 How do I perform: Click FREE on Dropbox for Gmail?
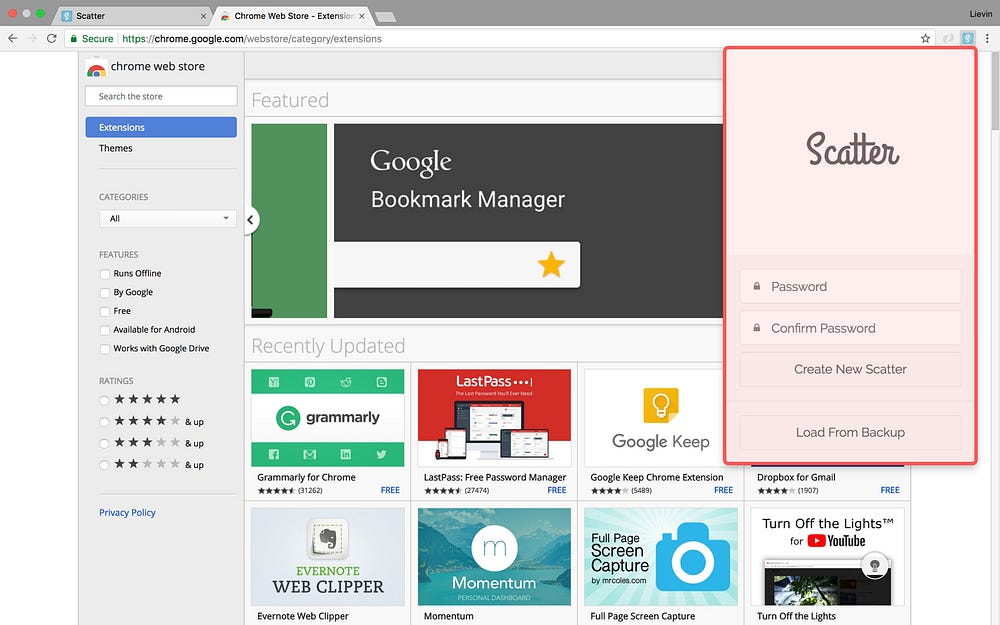click(x=890, y=490)
